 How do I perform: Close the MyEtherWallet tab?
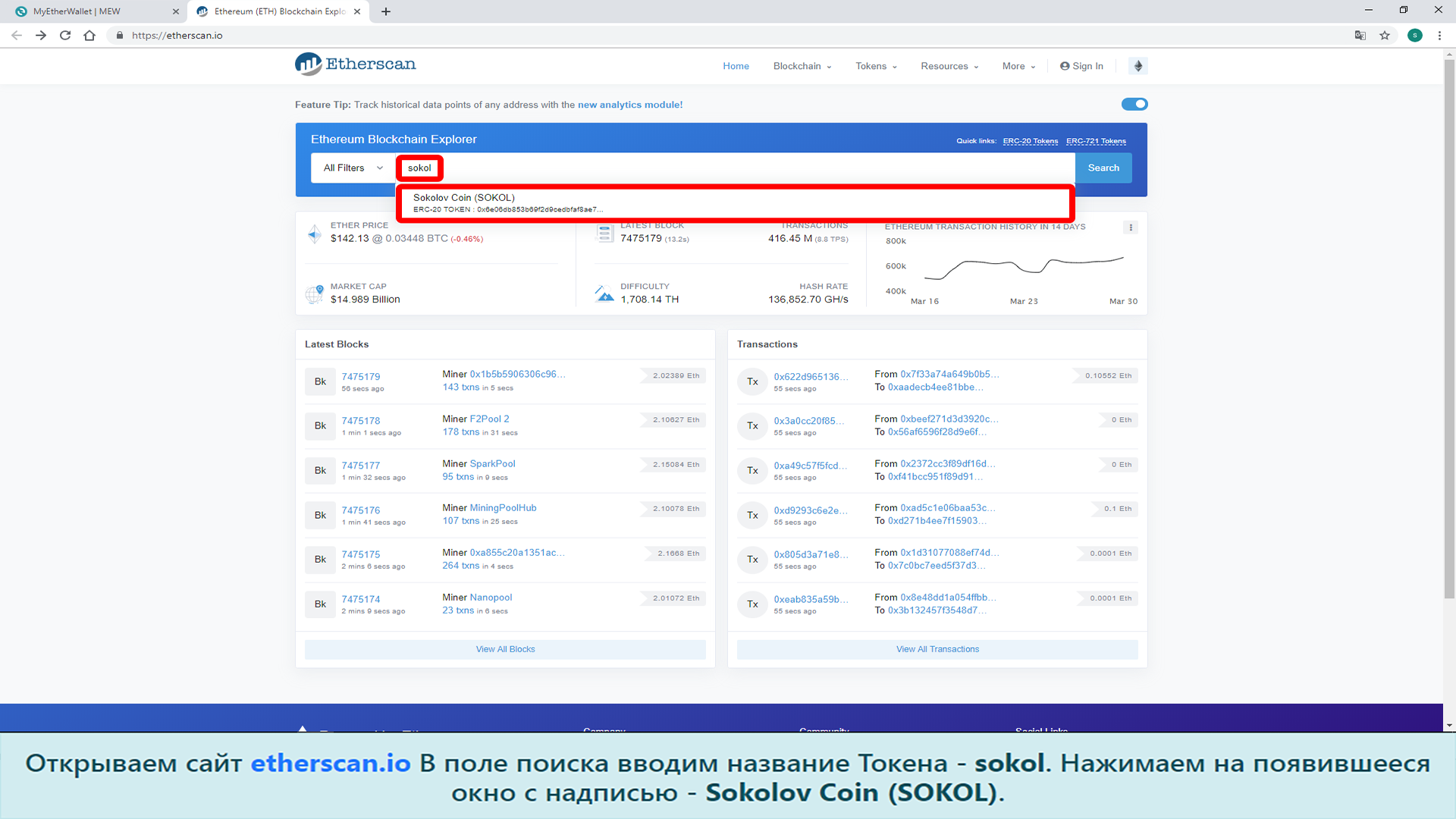[x=176, y=11]
